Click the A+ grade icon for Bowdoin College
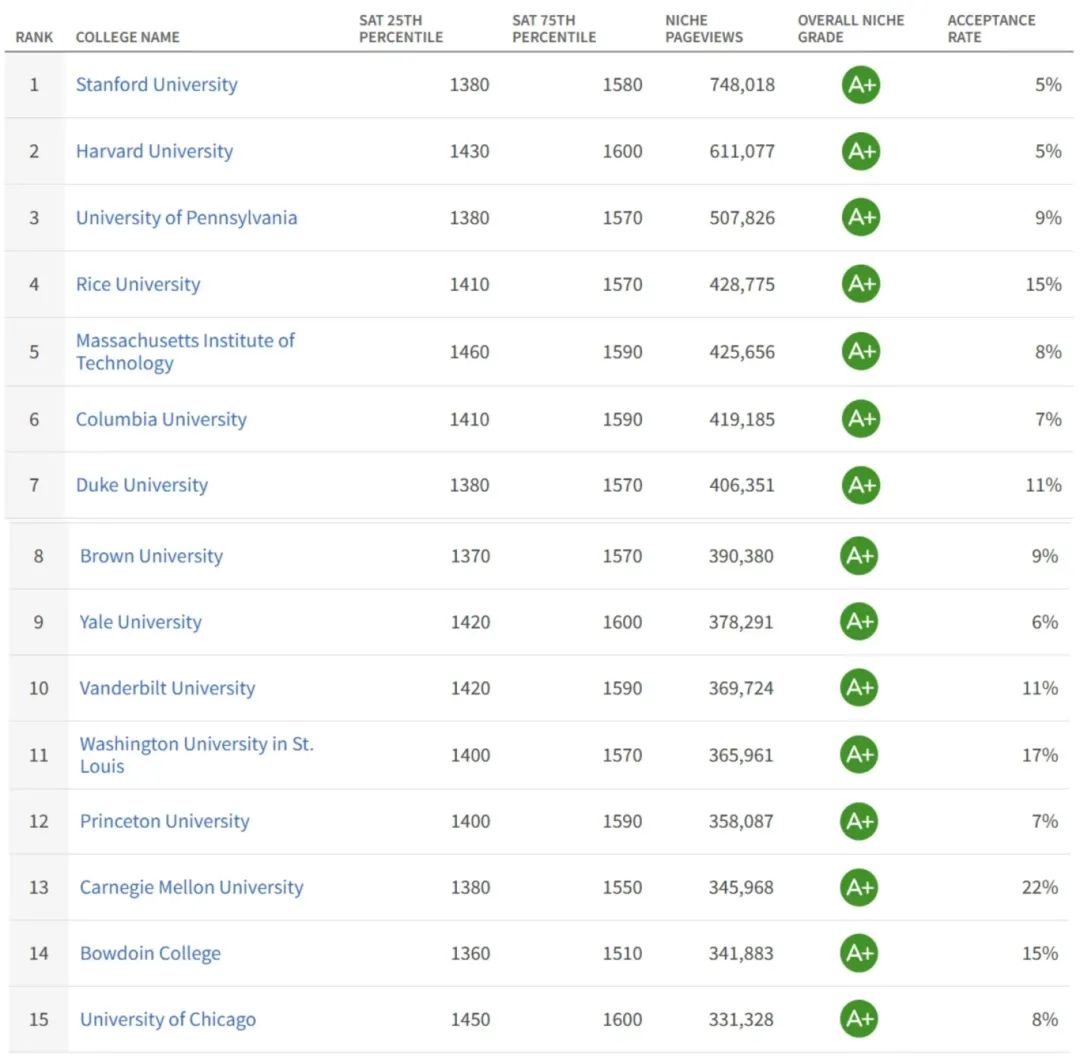The height and width of the screenshot is (1063, 1080). coord(859,953)
